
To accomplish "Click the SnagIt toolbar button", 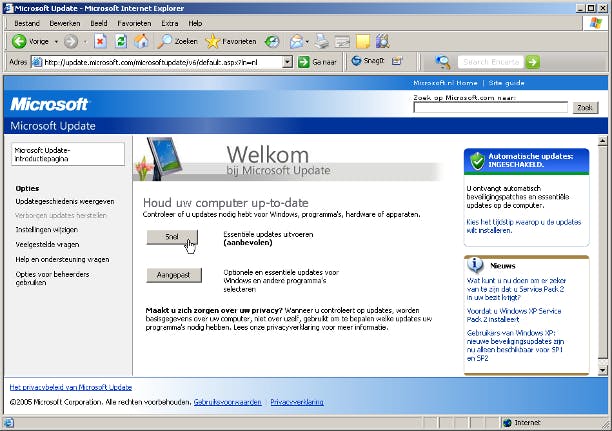I will pos(368,61).
